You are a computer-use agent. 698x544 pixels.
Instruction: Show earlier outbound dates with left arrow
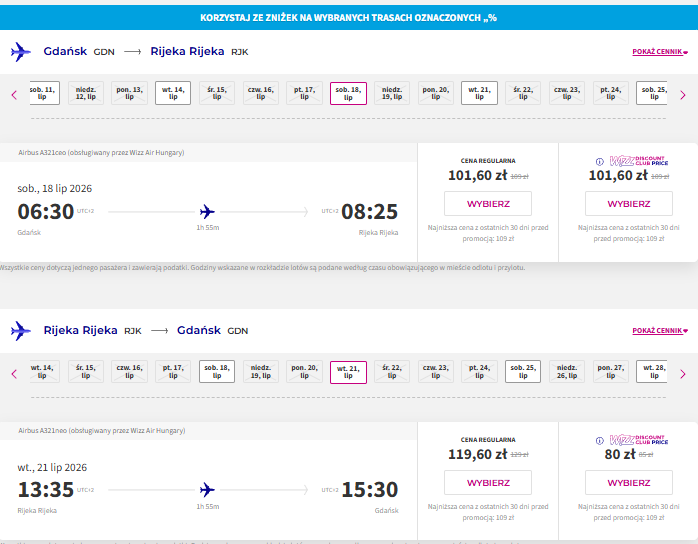[x=14, y=95]
